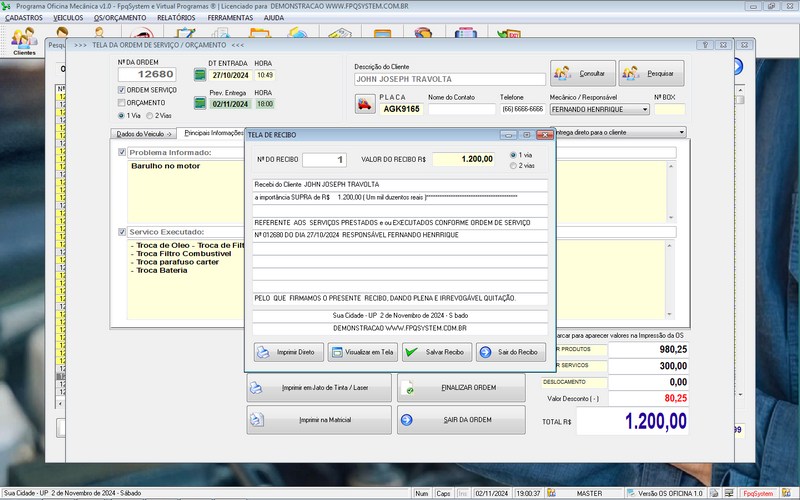Open the RELATÓRIOS menu
Image resolution: width=800 pixels, height=500 pixels.
[176, 18]
